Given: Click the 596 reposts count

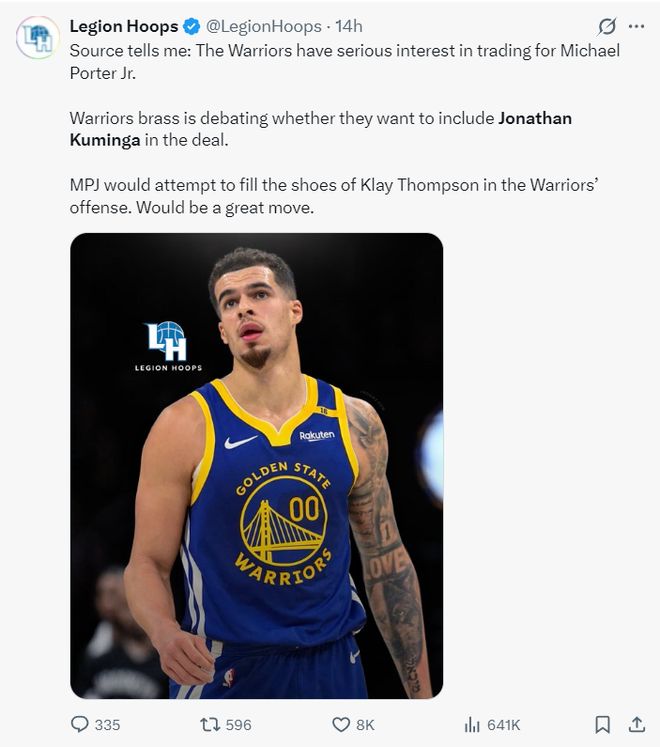Looking at the screenshot, I should coord(238,725).
